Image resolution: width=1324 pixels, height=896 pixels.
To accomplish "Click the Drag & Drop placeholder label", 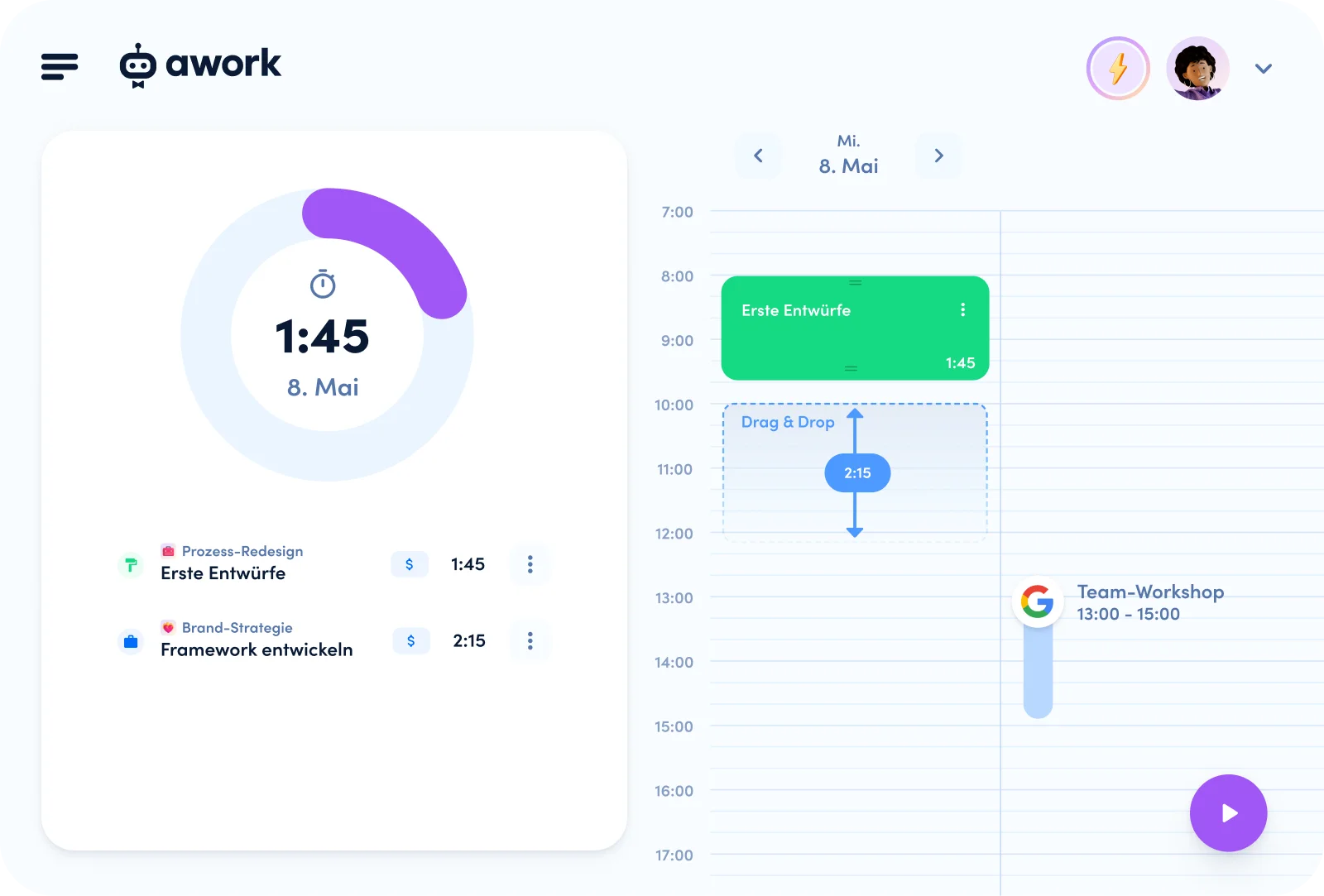I will [x=788, y=422].
